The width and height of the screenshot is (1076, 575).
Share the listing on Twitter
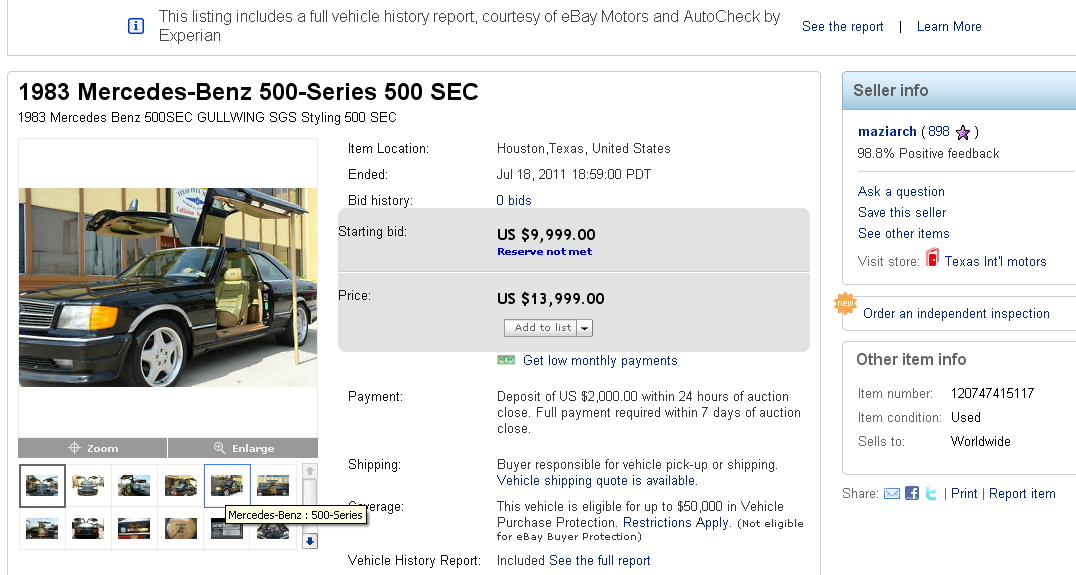[931, 493]
